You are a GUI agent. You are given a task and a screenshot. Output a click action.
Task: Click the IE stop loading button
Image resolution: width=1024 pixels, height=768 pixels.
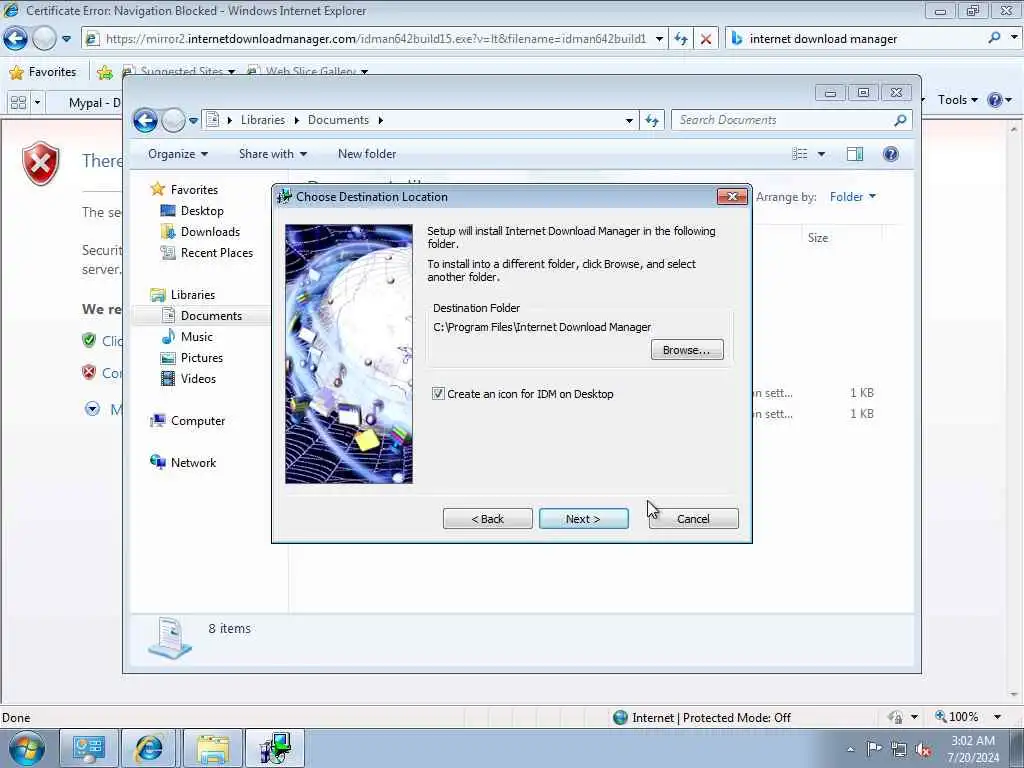tap(706, 39)
